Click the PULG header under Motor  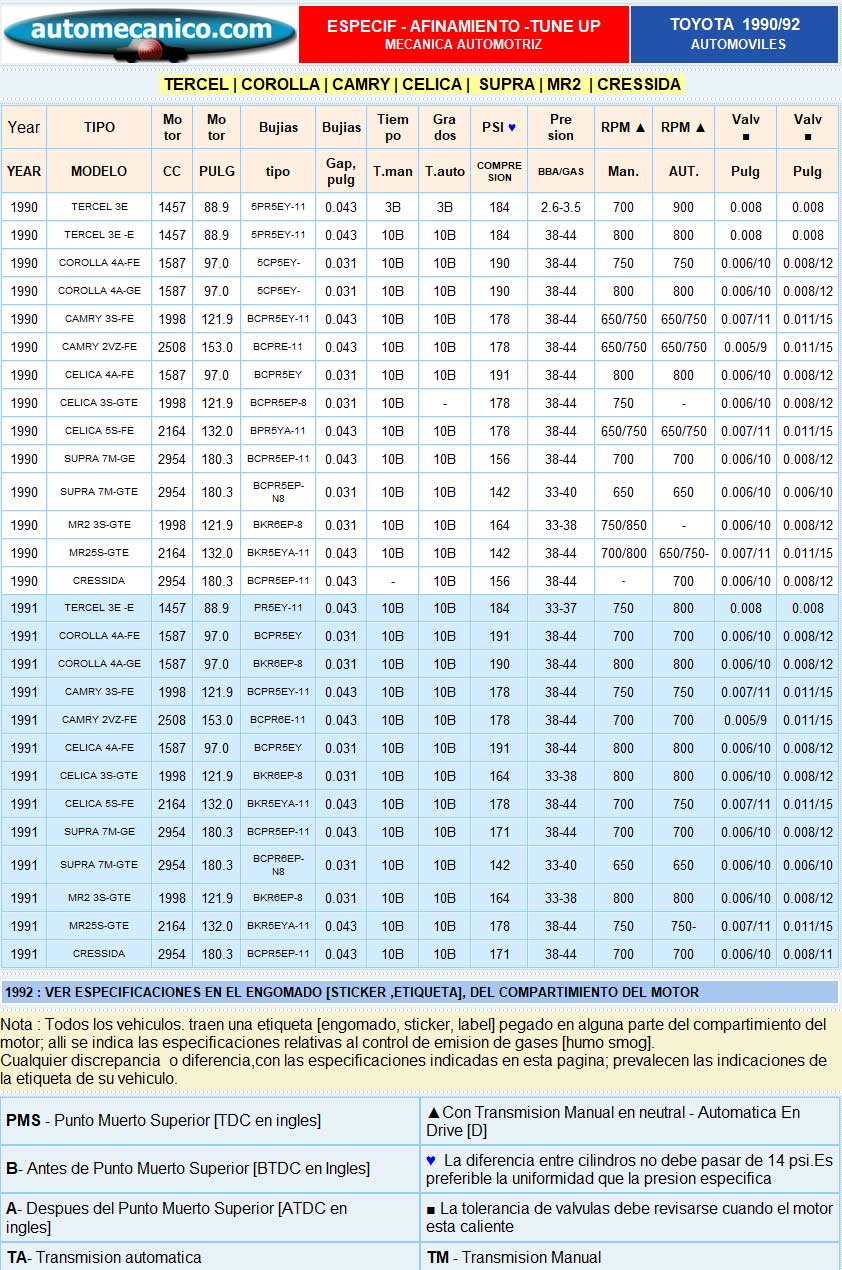[217, 171]
